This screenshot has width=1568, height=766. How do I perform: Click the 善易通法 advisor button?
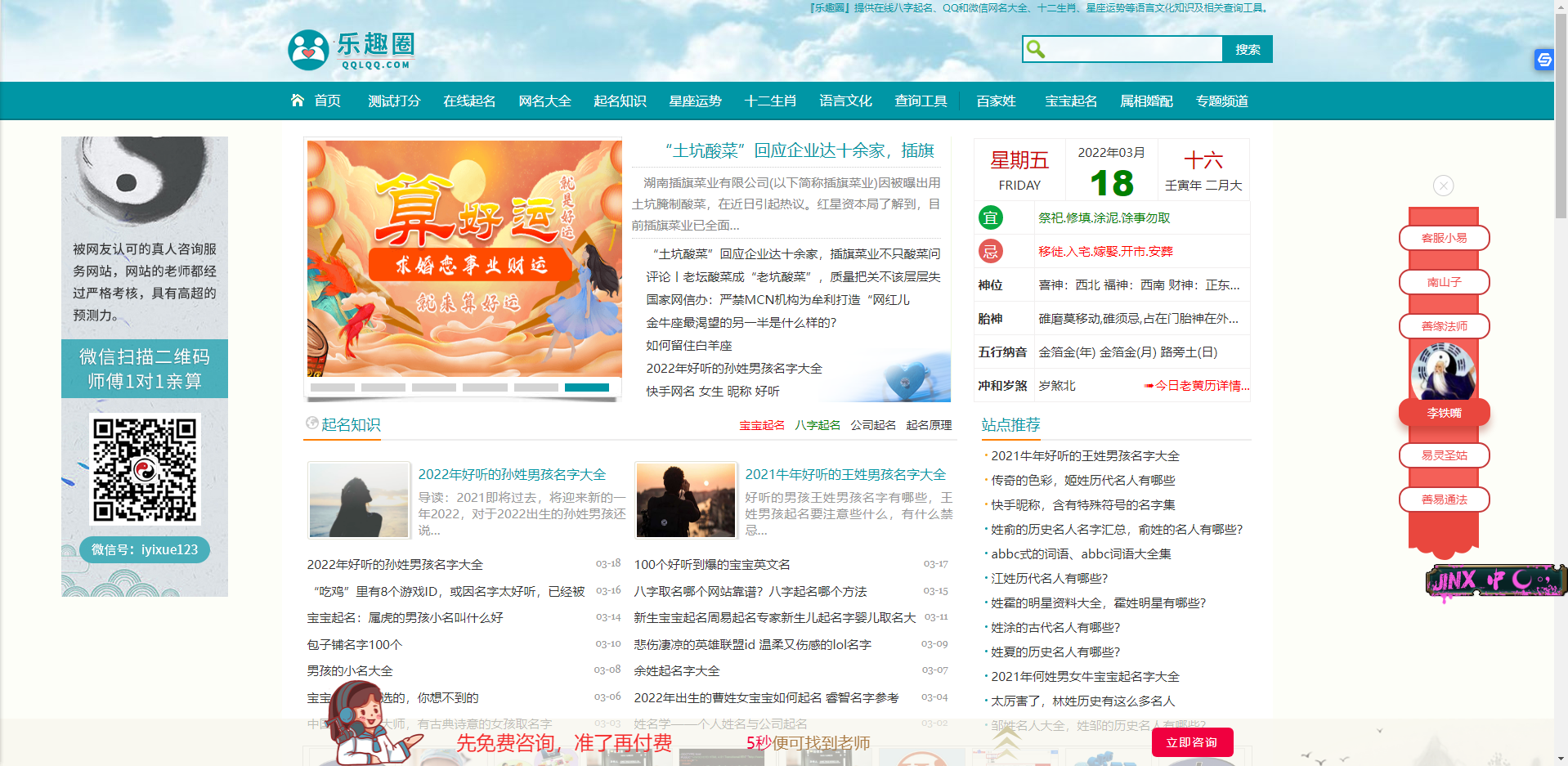click(x=1444, y=499)
